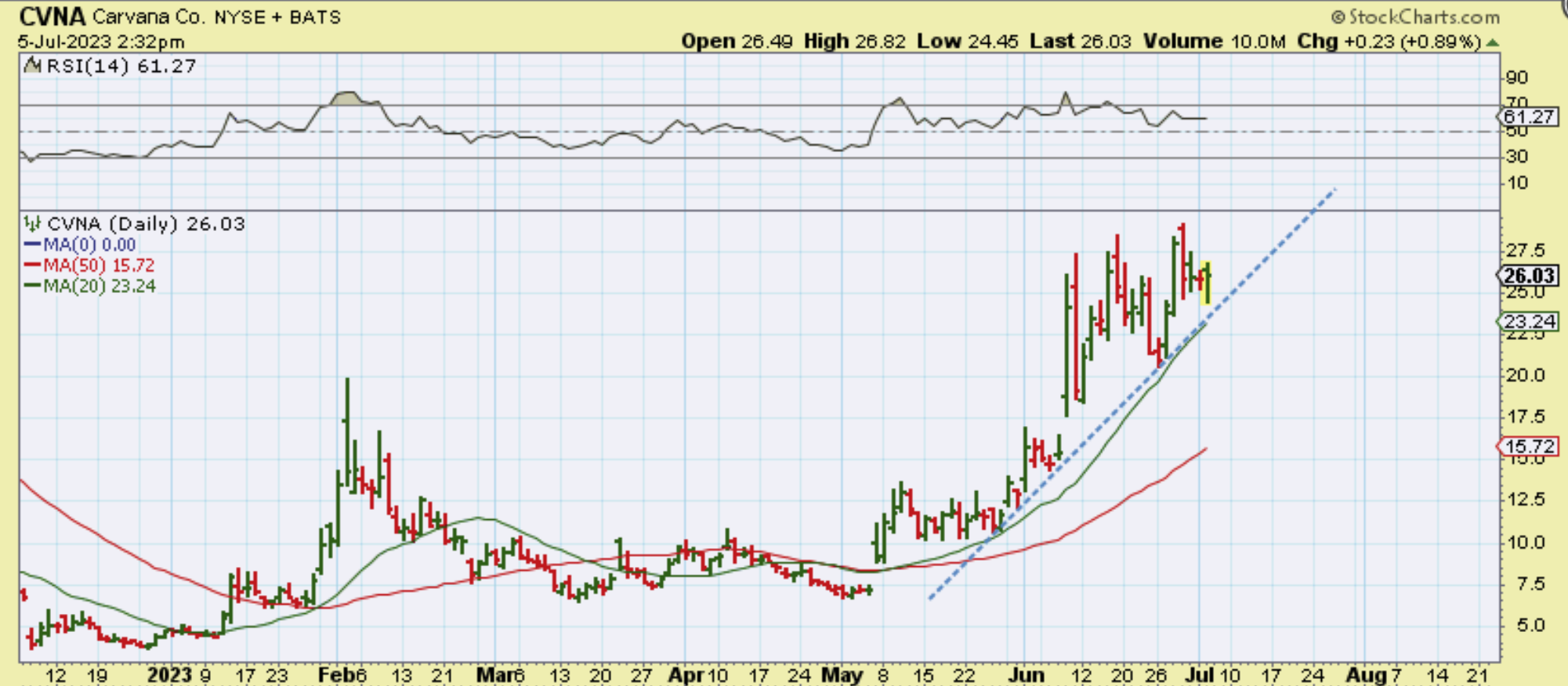
Task: Click the Last 26.03 quote in header
Action: [1080, 41]
